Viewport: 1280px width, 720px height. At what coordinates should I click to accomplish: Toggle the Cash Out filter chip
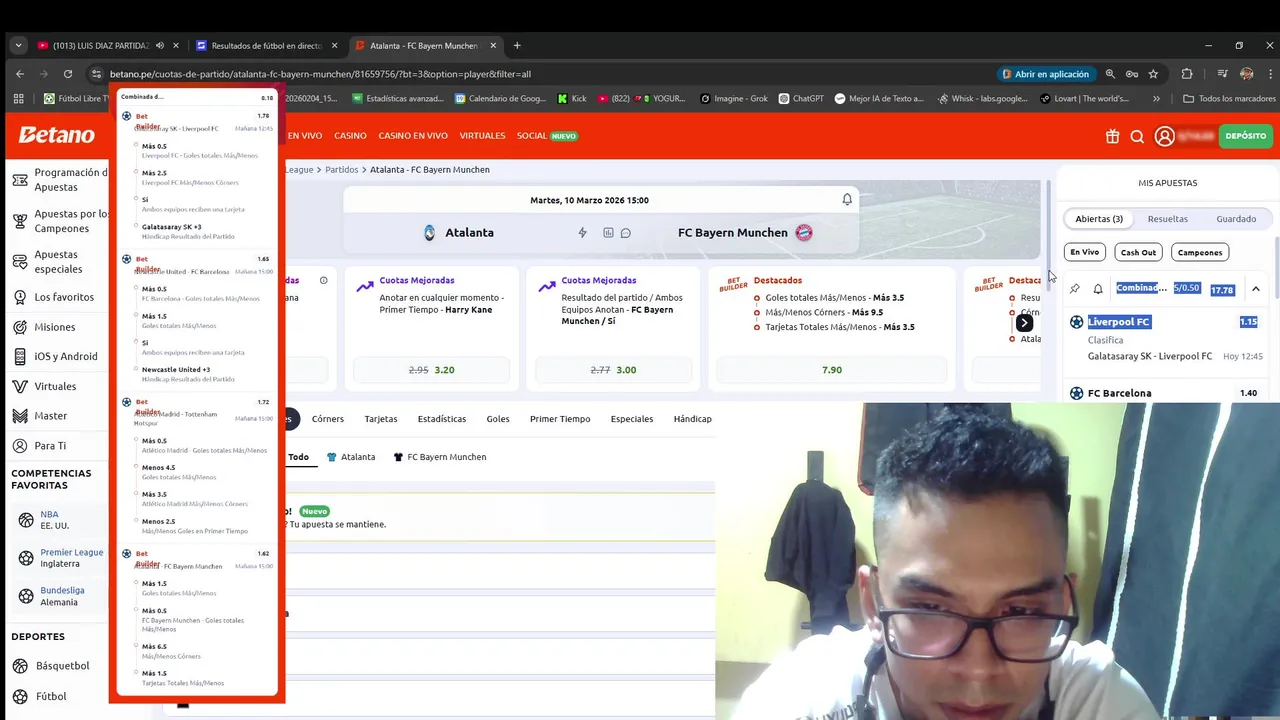coord(1138,252)
